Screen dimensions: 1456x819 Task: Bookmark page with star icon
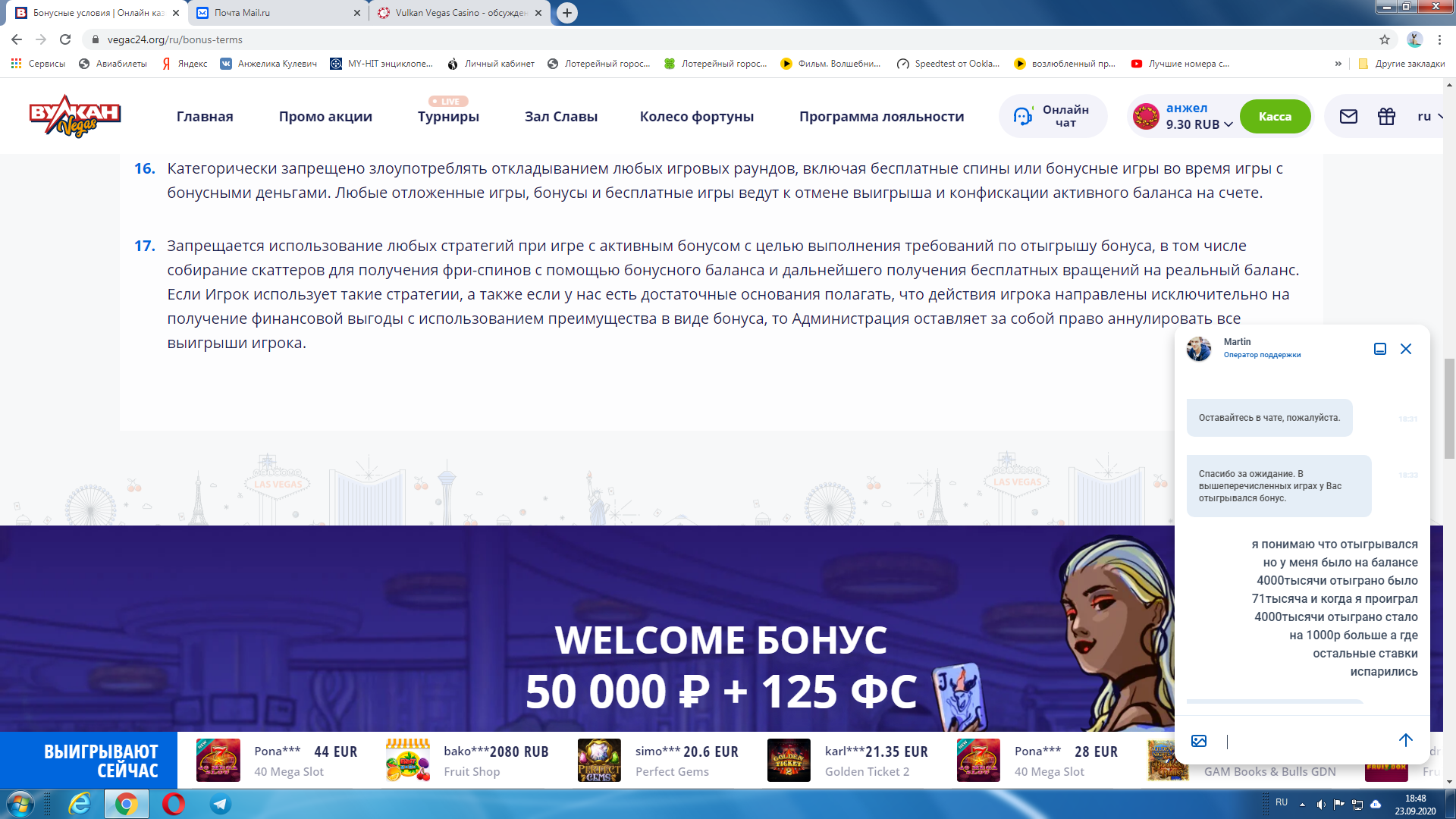click(1385, 39)
